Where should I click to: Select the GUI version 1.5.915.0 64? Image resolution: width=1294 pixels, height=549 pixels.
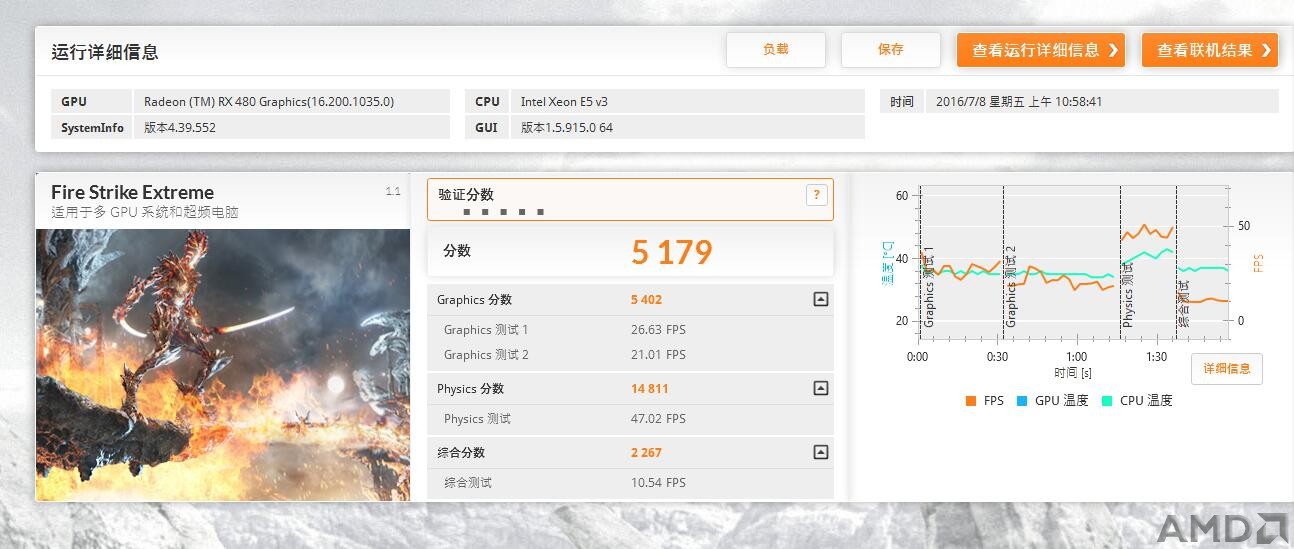coord(567,128)
